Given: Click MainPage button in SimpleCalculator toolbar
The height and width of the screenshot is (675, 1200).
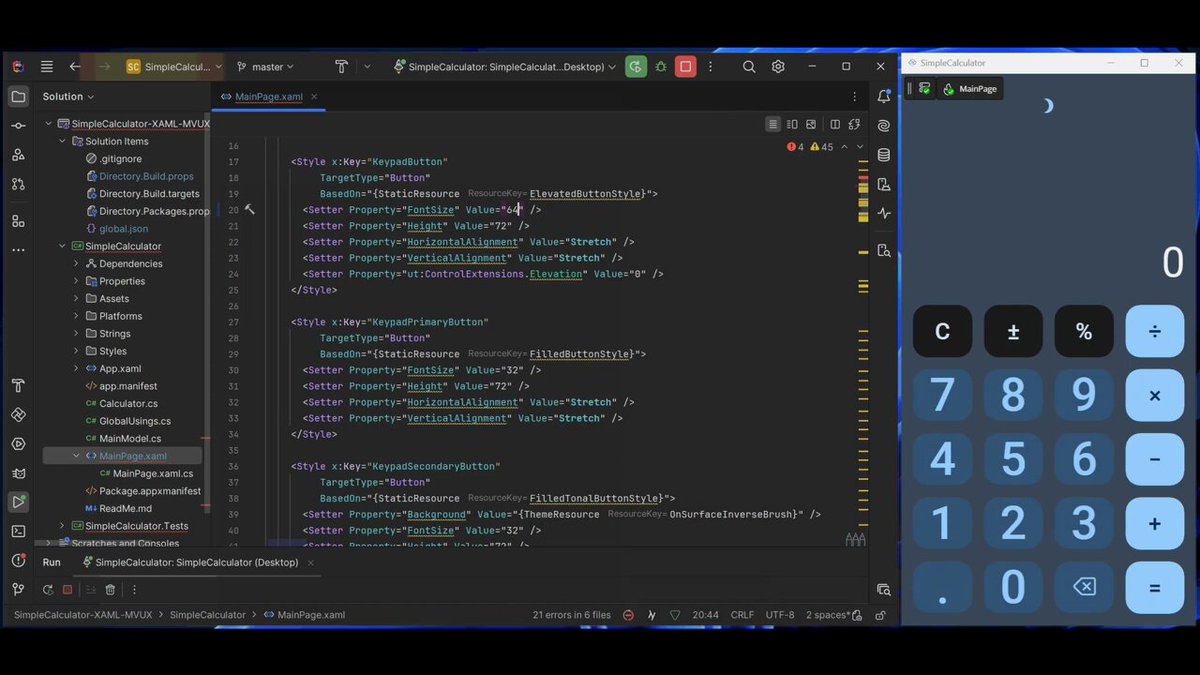Looking at the screenshot, I should 970,89.
